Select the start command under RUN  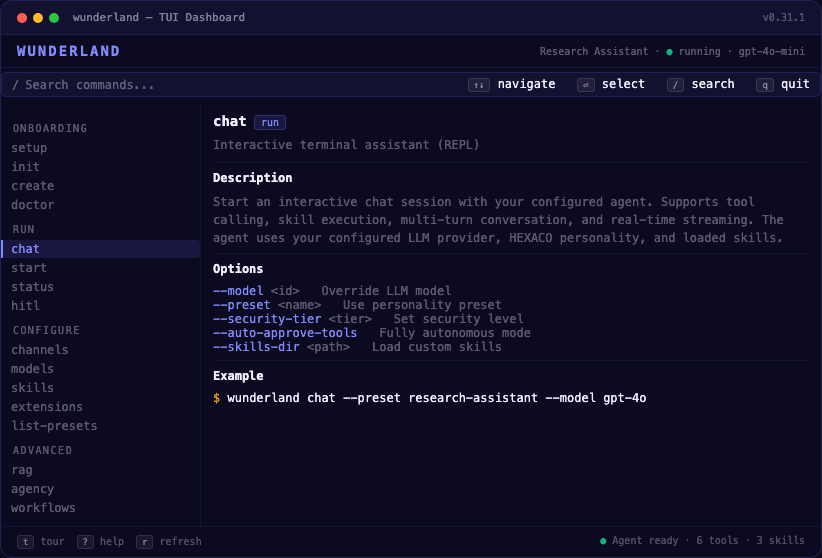(x=29, y=268)
